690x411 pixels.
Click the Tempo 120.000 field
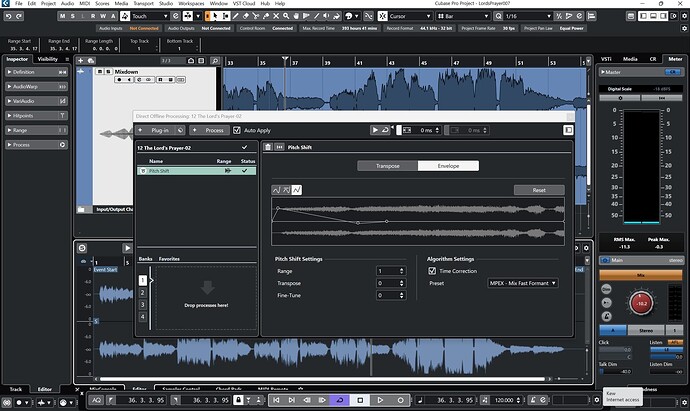coord(505,400)
